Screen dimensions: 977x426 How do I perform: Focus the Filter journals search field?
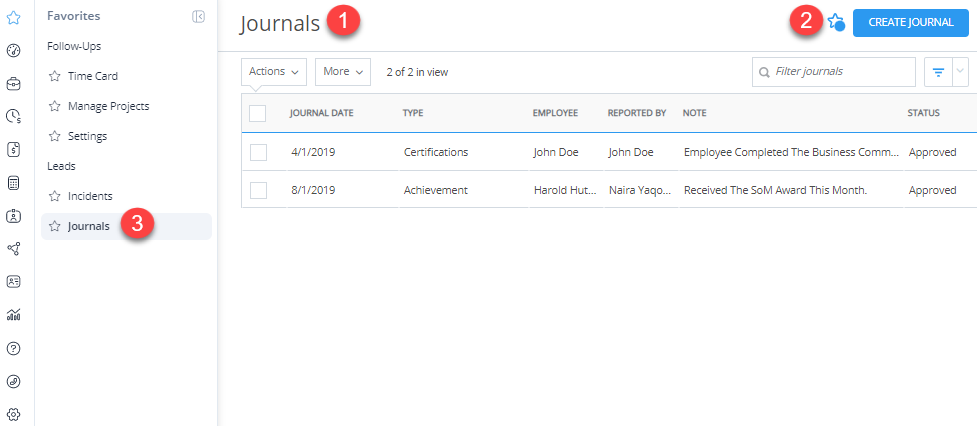point(834,72)
